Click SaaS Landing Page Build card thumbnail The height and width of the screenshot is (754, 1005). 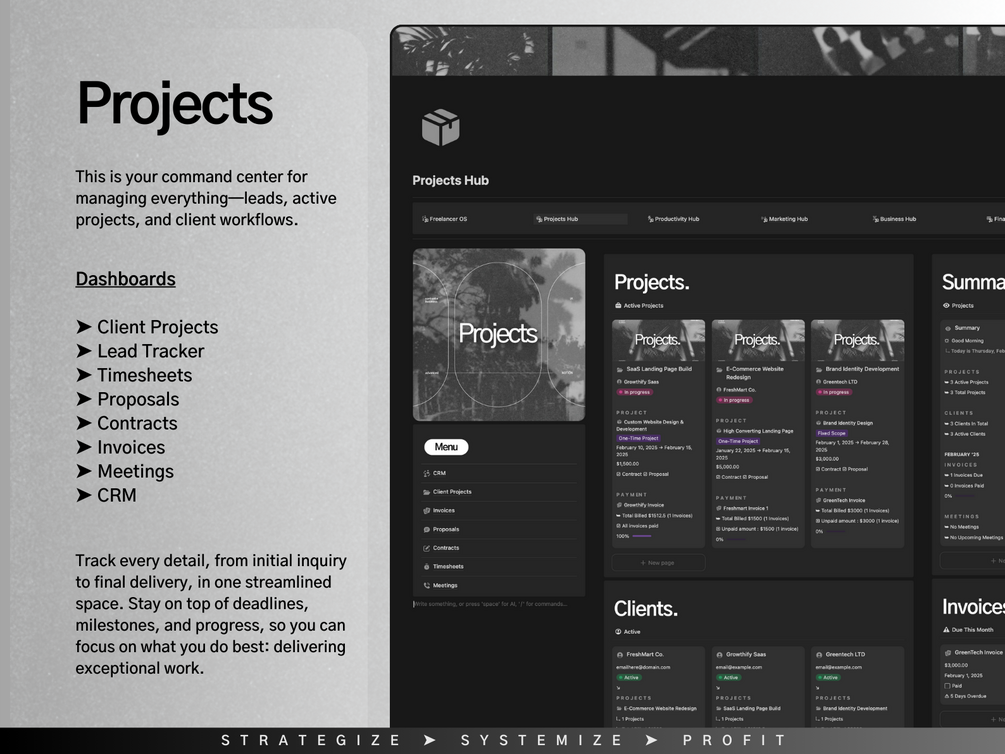pyautogui.click(x=658, y=340)
